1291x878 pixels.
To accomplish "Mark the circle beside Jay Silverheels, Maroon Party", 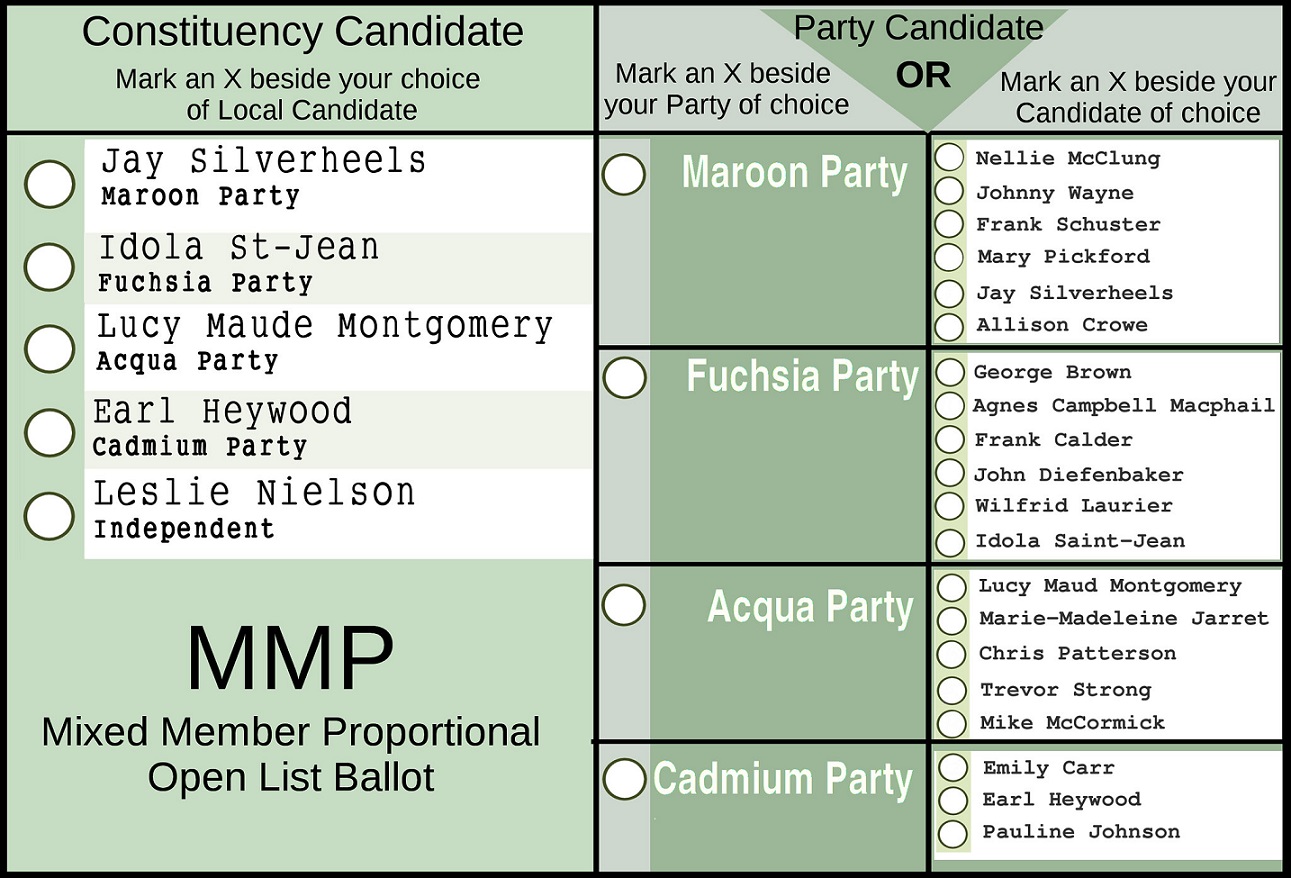I will click(x=50, y=185).
